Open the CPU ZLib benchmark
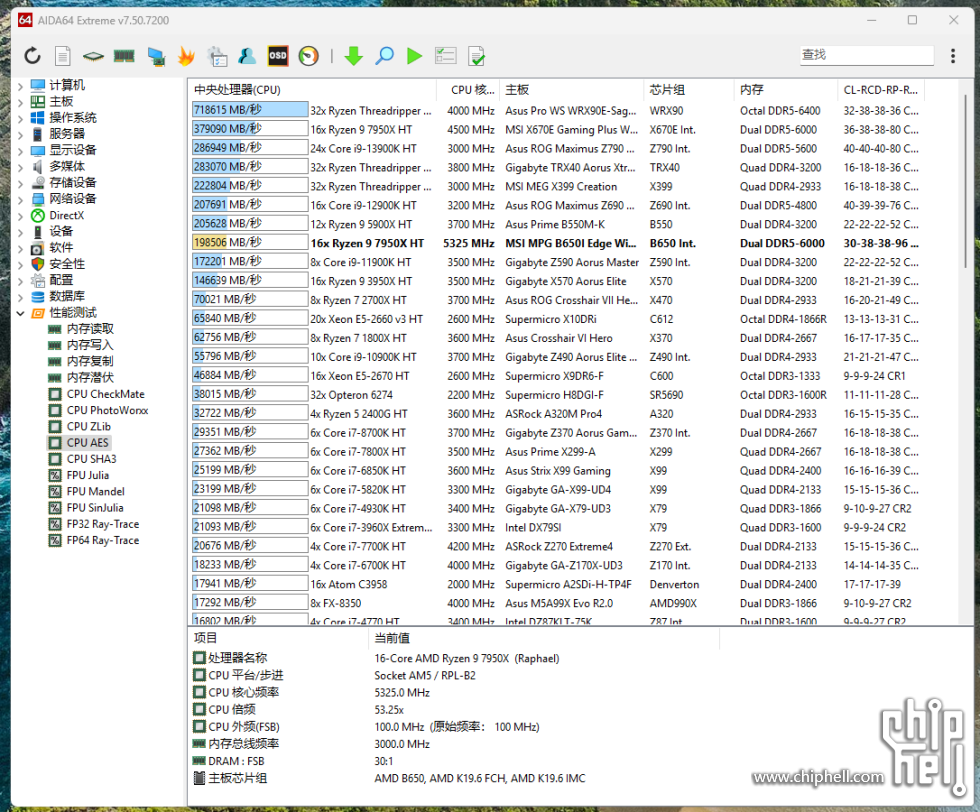The width and height of the screenshot is (980, 812). (89, 427)
